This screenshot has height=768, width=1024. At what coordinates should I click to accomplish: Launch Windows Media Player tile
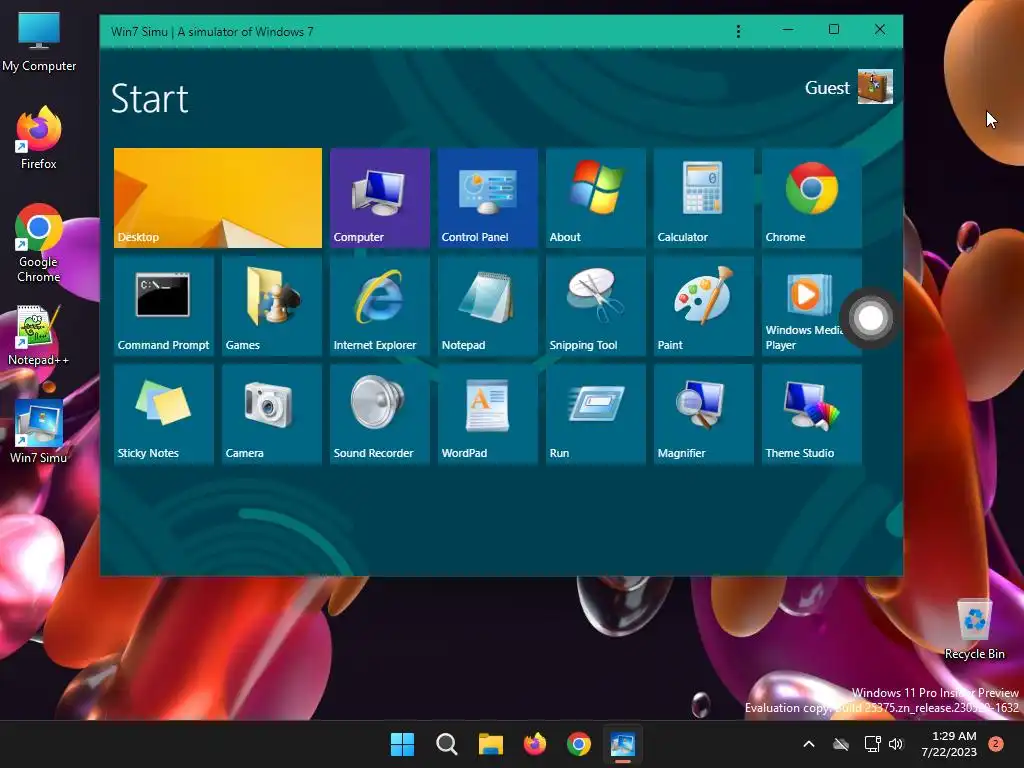point(805,306)
